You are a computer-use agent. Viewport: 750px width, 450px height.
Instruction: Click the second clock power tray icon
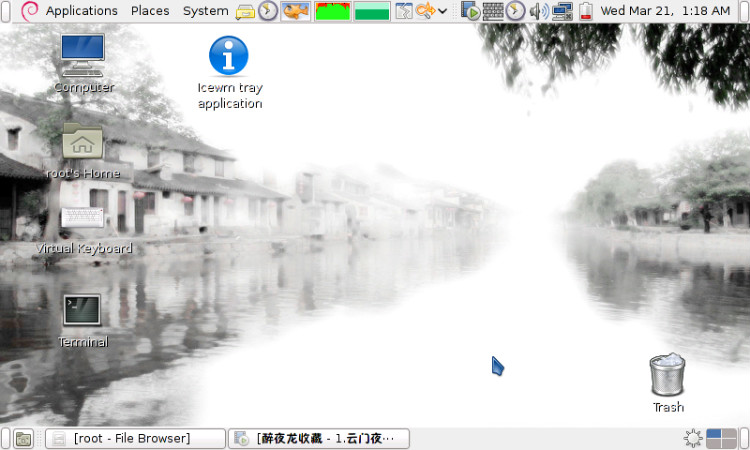pyautogui.click(x=515, y=11)
